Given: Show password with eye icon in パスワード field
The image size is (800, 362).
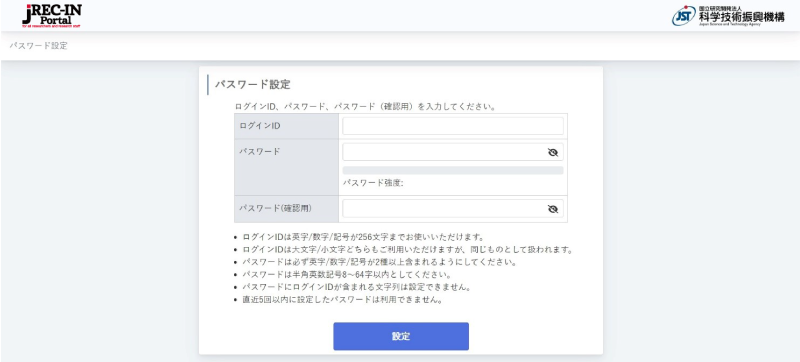Looking at the screenshot, I should tap(553, 152).
